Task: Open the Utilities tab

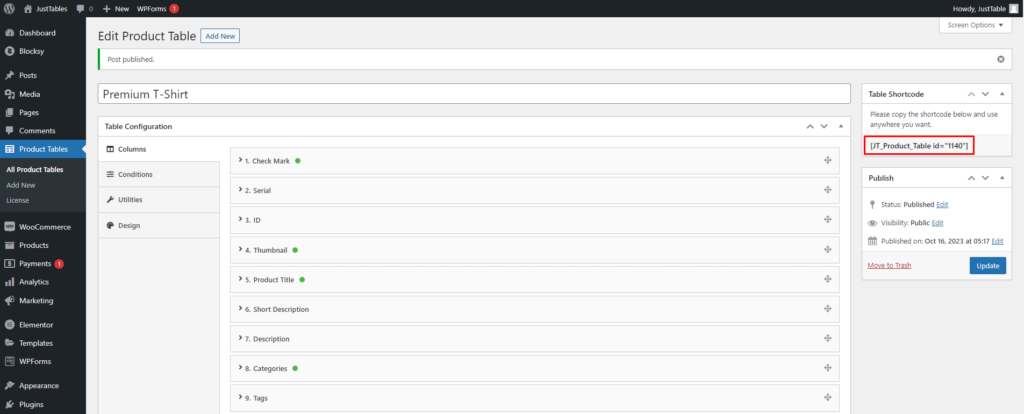Action: click(130, 199)
